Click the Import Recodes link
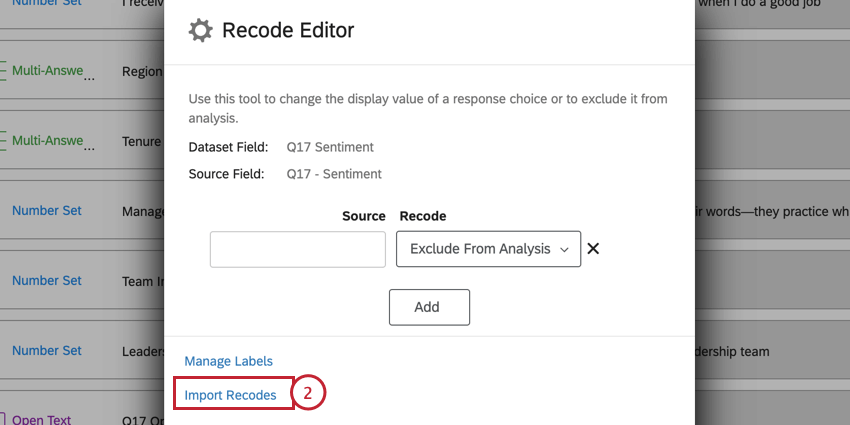Image resolution: width=850 pixels, height=425 pixels. click(x=231, y=395)
